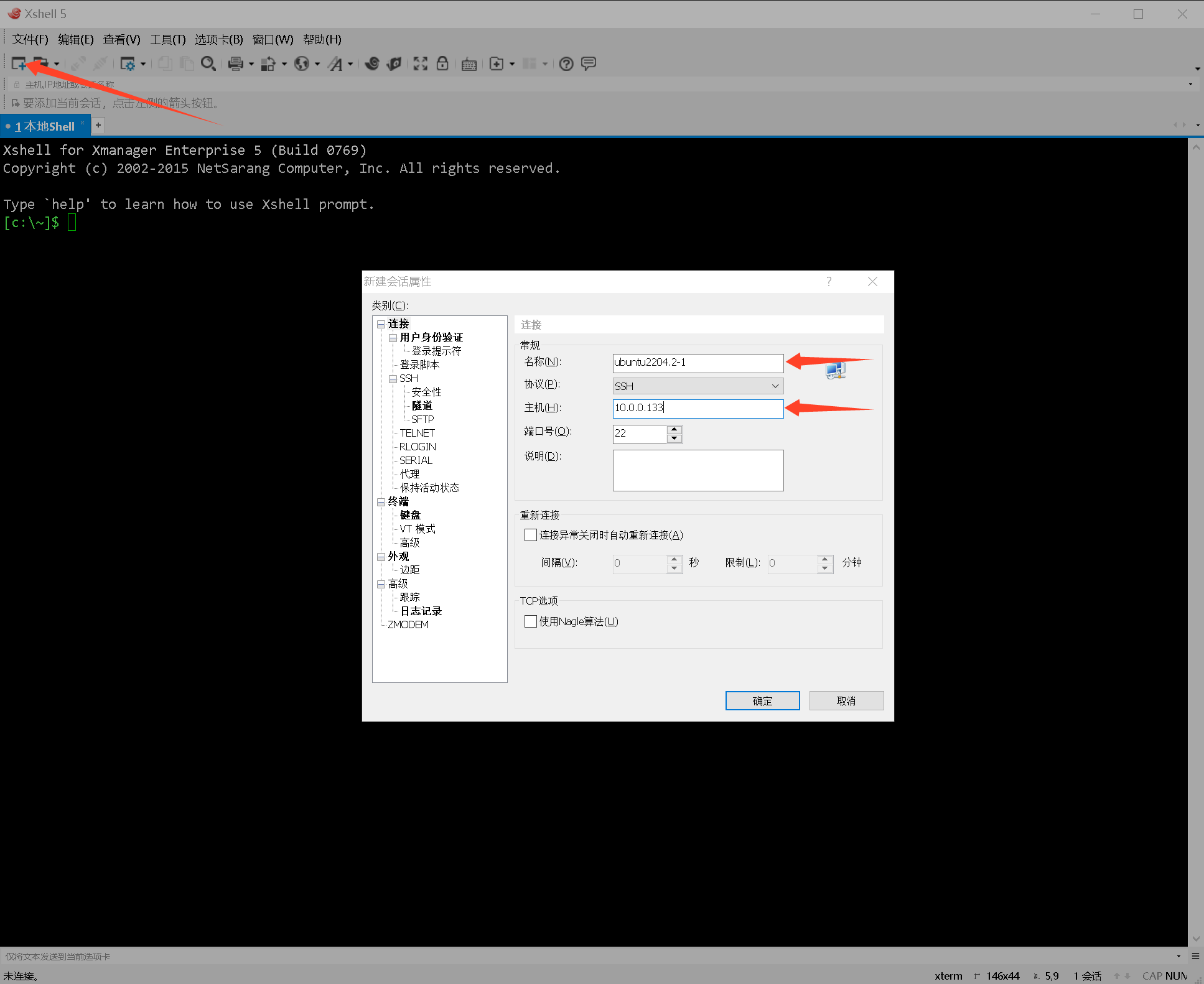Image resolution: width=1204 pixels, height=984 pixels.
Task: Collapse the SSH tree node
Action: coord(393,379)
